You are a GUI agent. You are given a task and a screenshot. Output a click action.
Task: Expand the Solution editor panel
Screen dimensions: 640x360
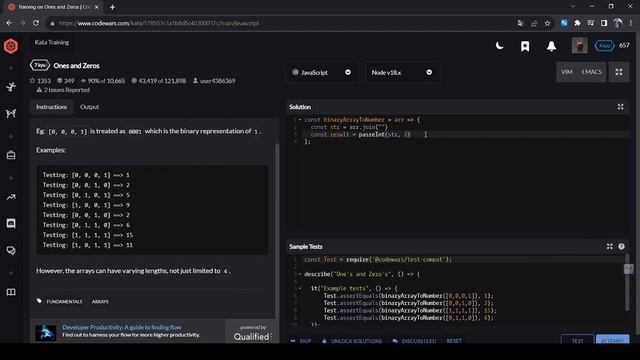click(620, 107)
